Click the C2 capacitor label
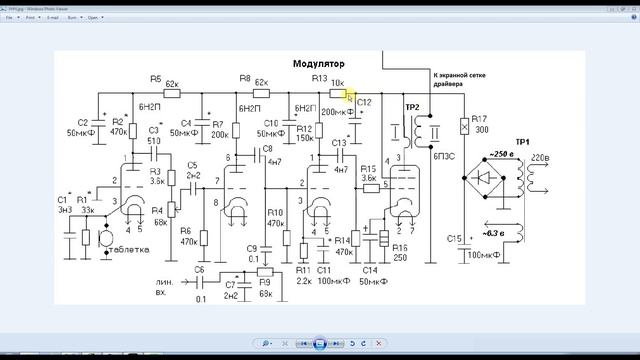 [x=82, y=122]
